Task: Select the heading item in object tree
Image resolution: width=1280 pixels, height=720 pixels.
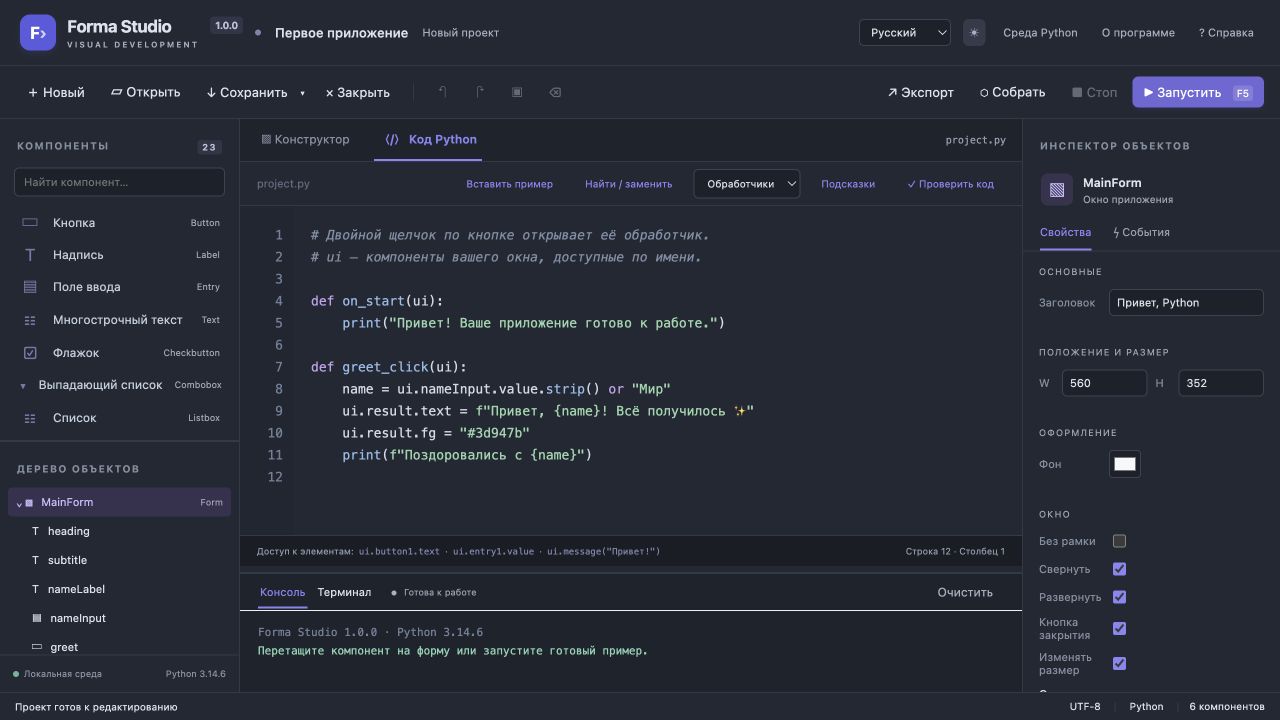Action: click(119, 531)
